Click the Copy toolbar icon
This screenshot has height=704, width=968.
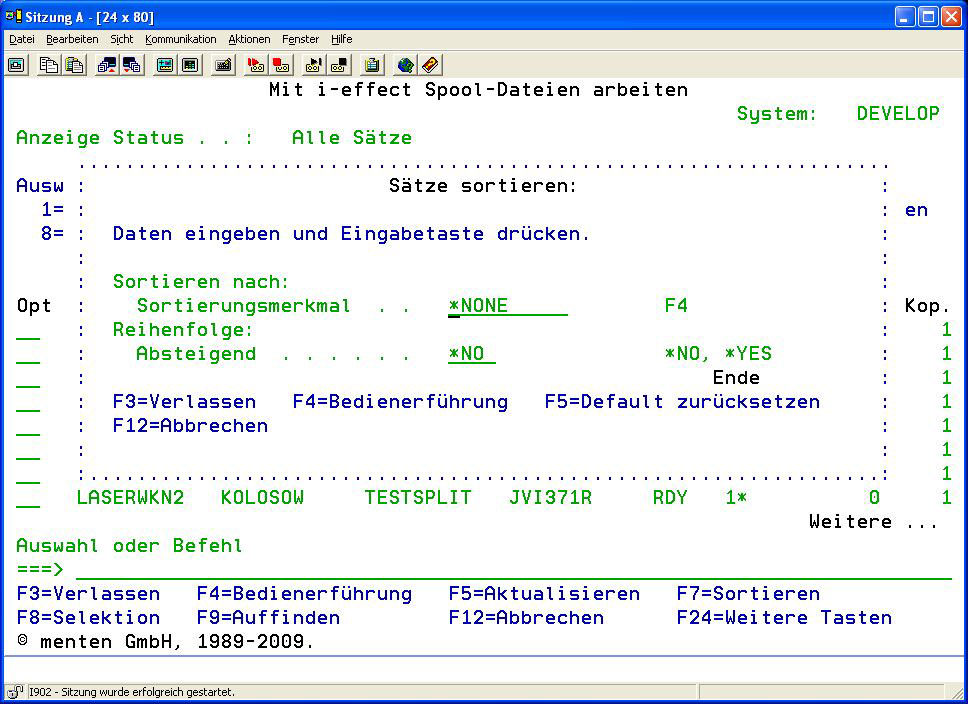coord(49,65)
